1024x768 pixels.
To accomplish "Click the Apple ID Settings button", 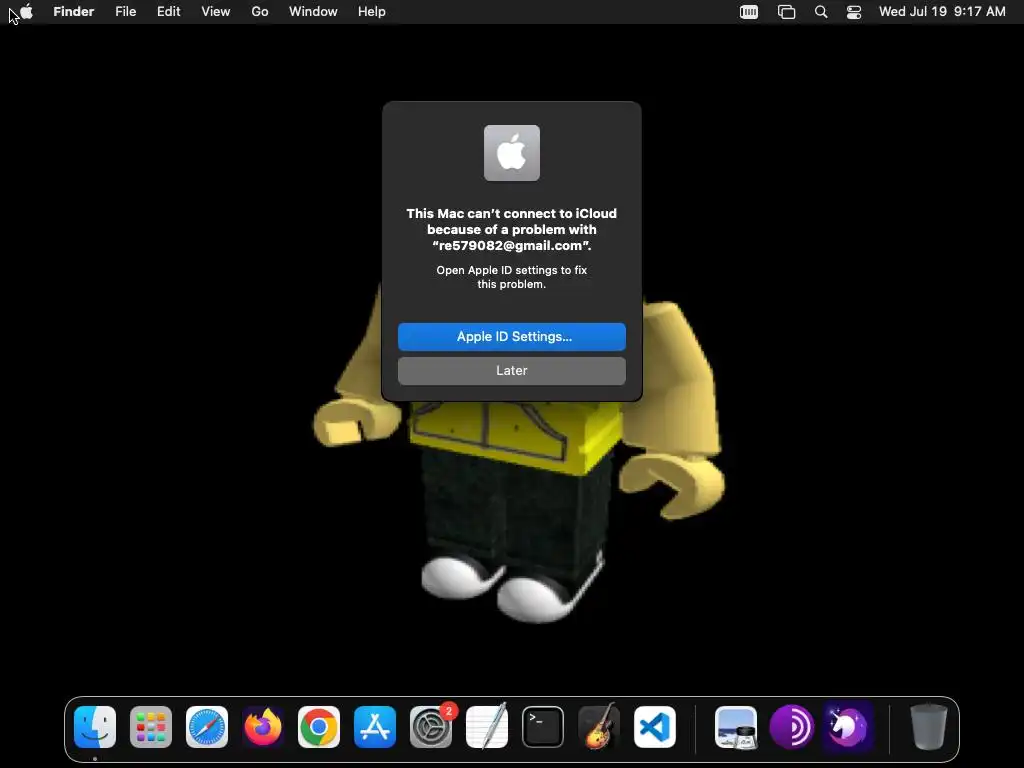I will (x=512, y=337).
